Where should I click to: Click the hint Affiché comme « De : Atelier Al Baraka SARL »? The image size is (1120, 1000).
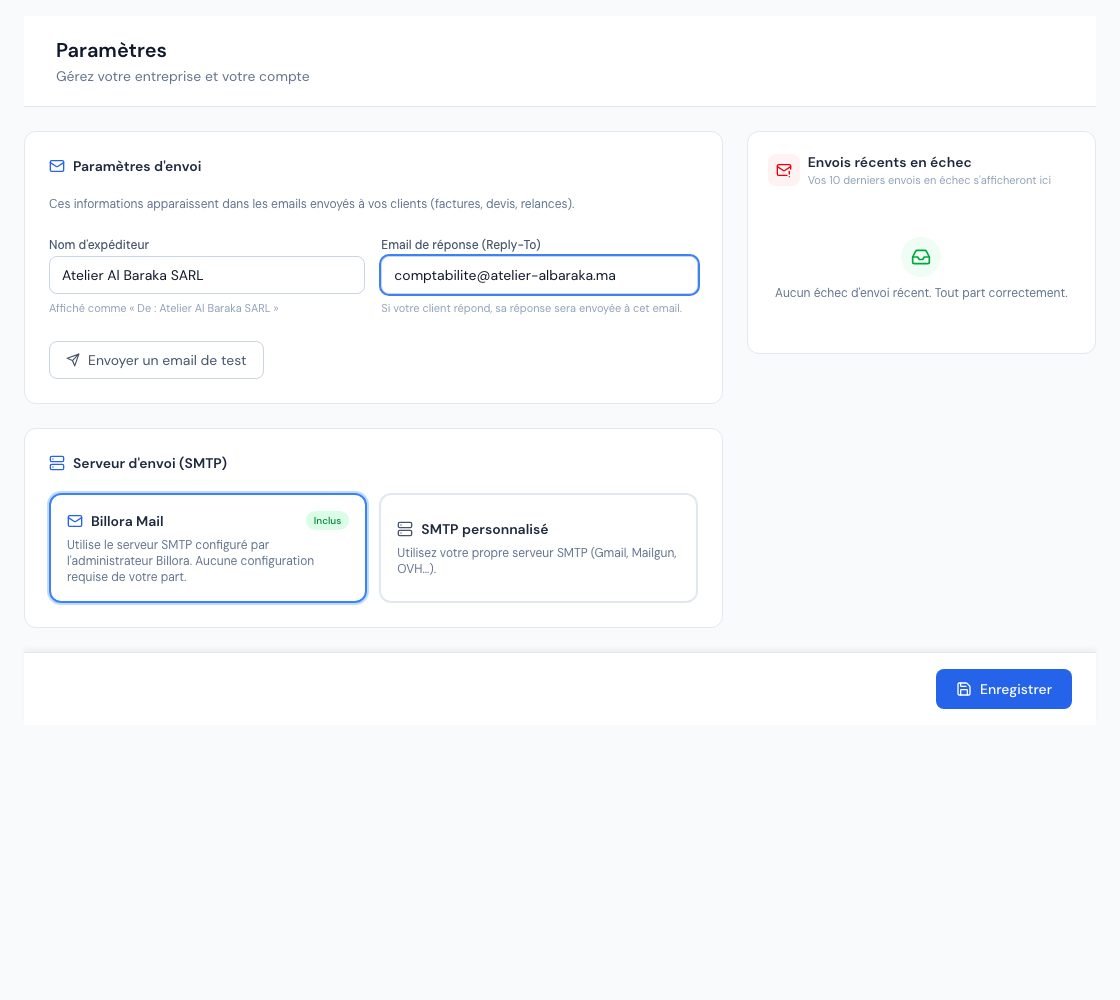164,309
